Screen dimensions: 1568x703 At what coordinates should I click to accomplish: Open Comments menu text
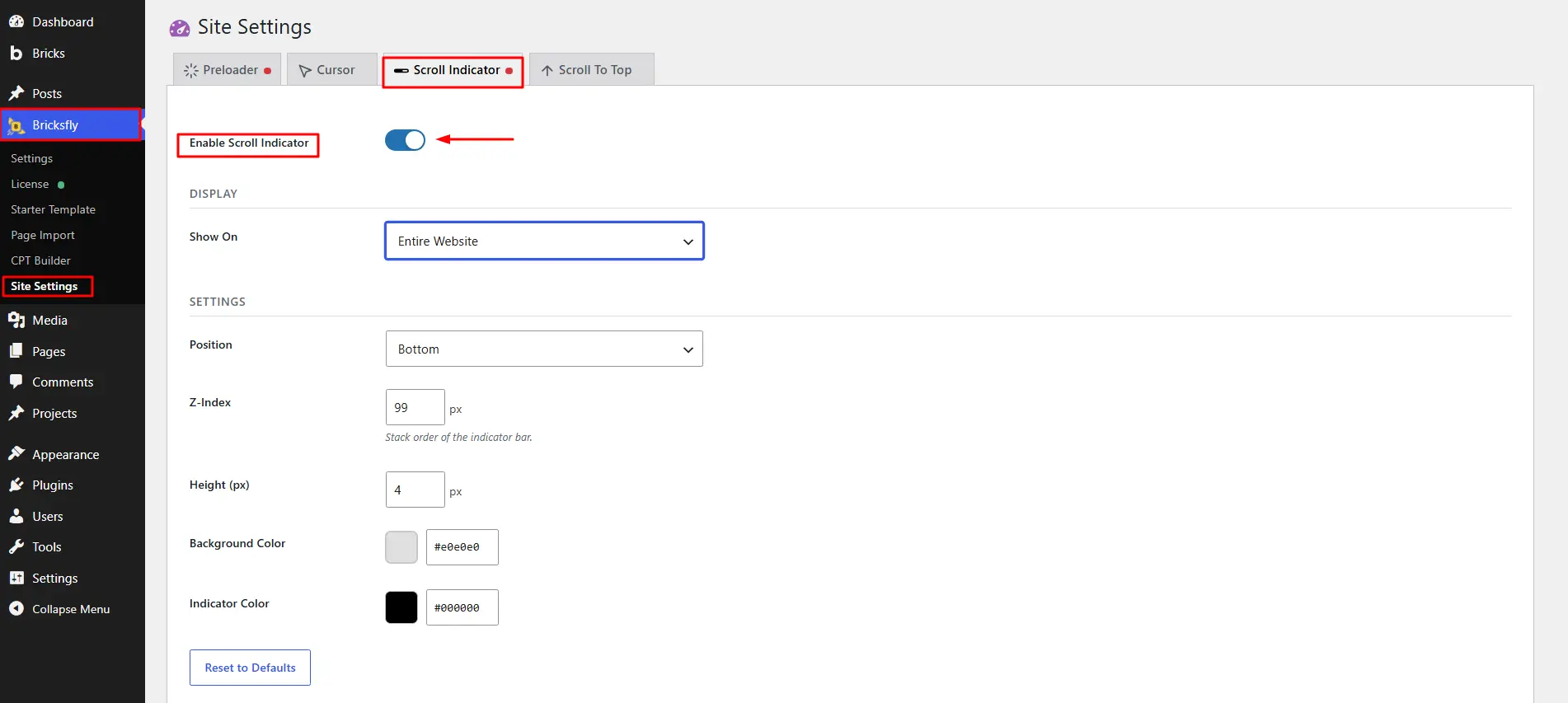[63, 382]
